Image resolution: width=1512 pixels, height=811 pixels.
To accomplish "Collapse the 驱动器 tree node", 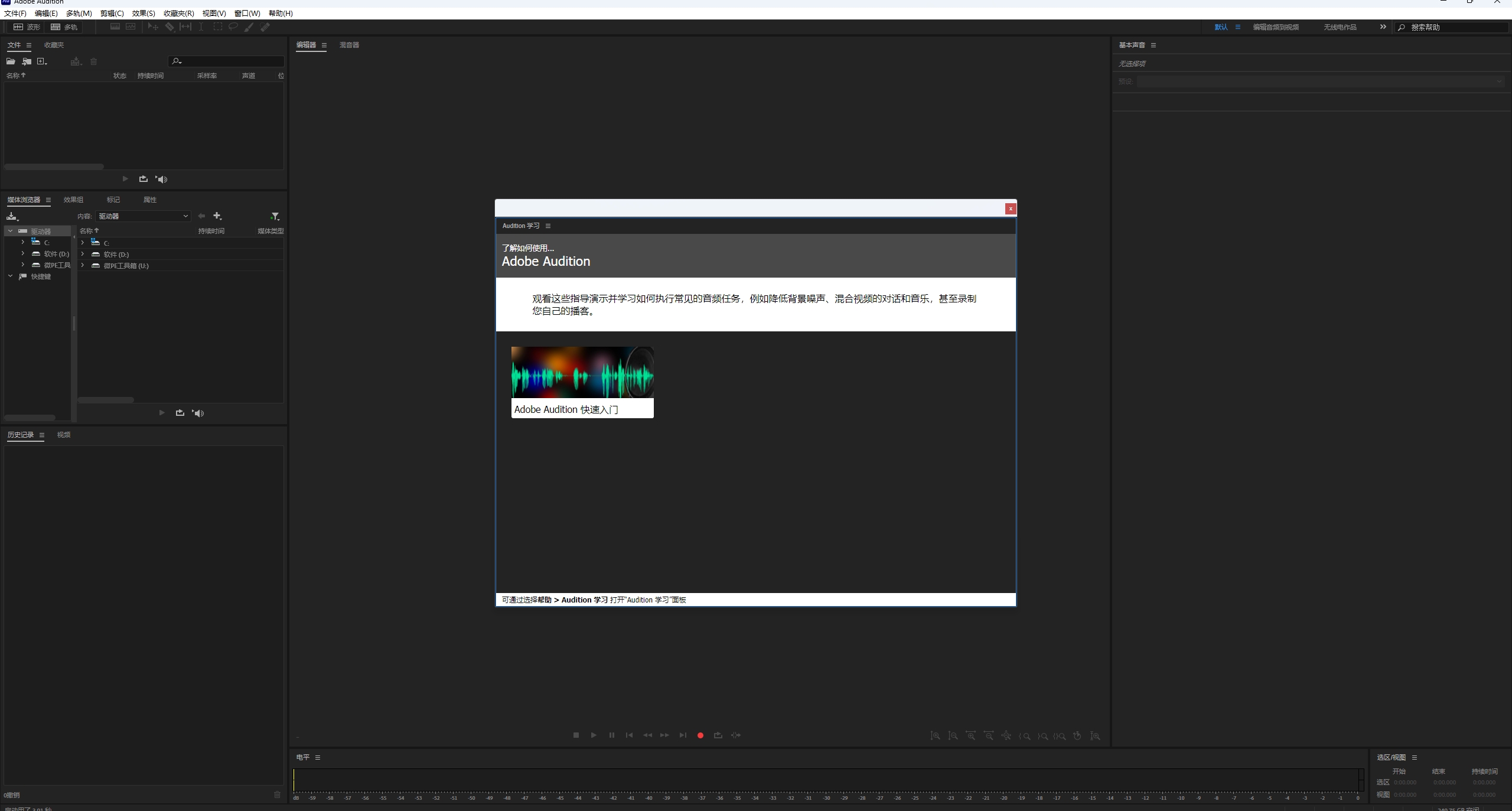I will [10, 232].
